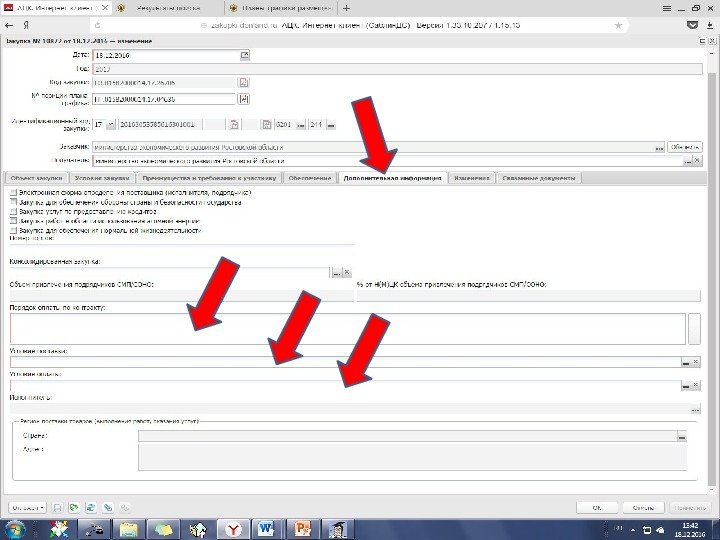720x540 pixels.
Task: Click the attachment paperclip icon in bottom toolbar
Action: pos(107,507)
